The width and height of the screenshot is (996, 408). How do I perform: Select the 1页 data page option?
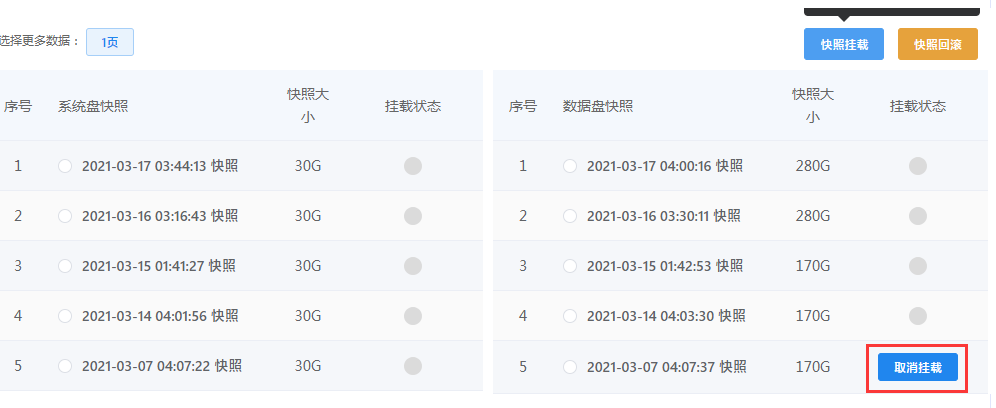[110, 42]
